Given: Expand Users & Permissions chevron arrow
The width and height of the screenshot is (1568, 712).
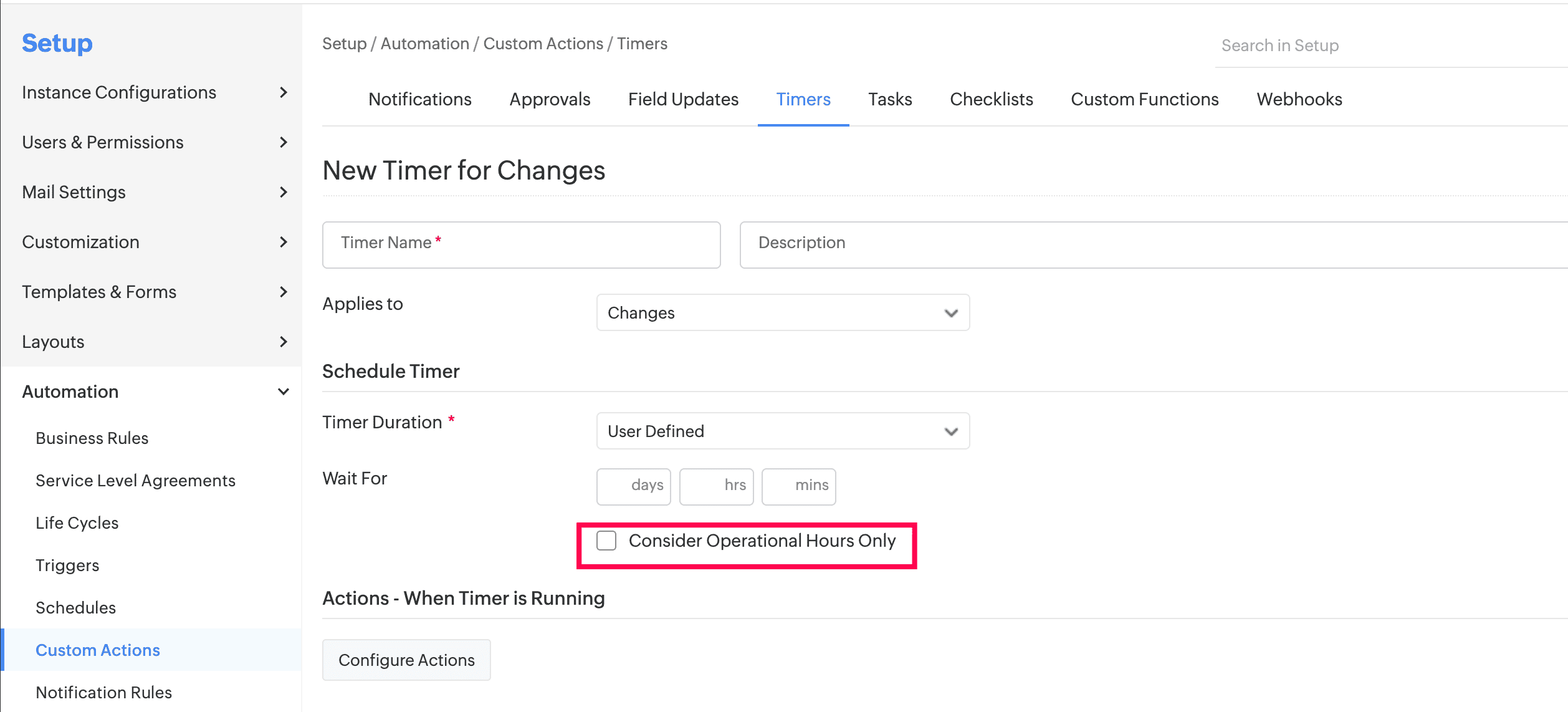Looking at the screenshot, I should (x=284, y=142).
